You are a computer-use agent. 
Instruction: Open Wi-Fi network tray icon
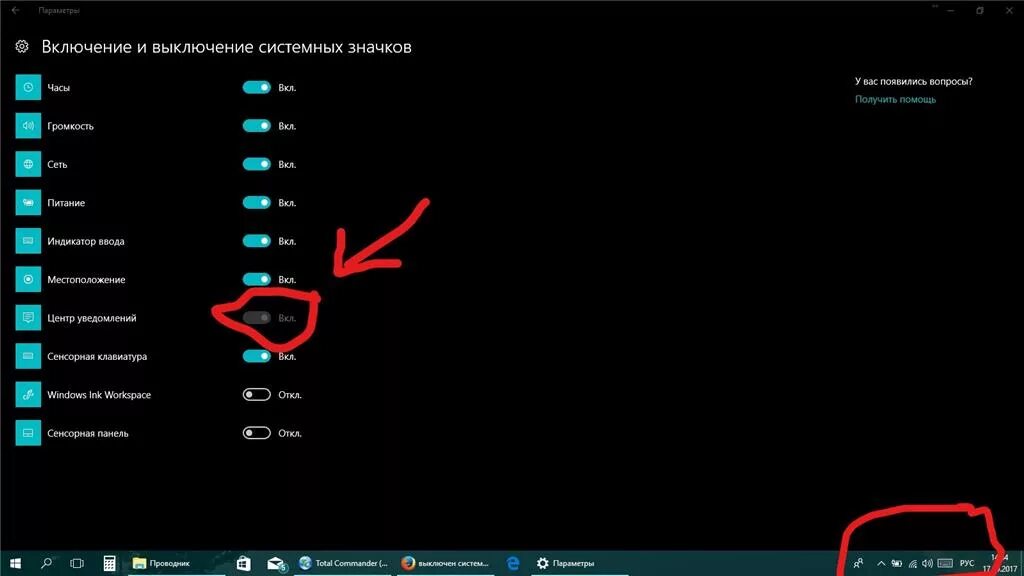point(912,563)
